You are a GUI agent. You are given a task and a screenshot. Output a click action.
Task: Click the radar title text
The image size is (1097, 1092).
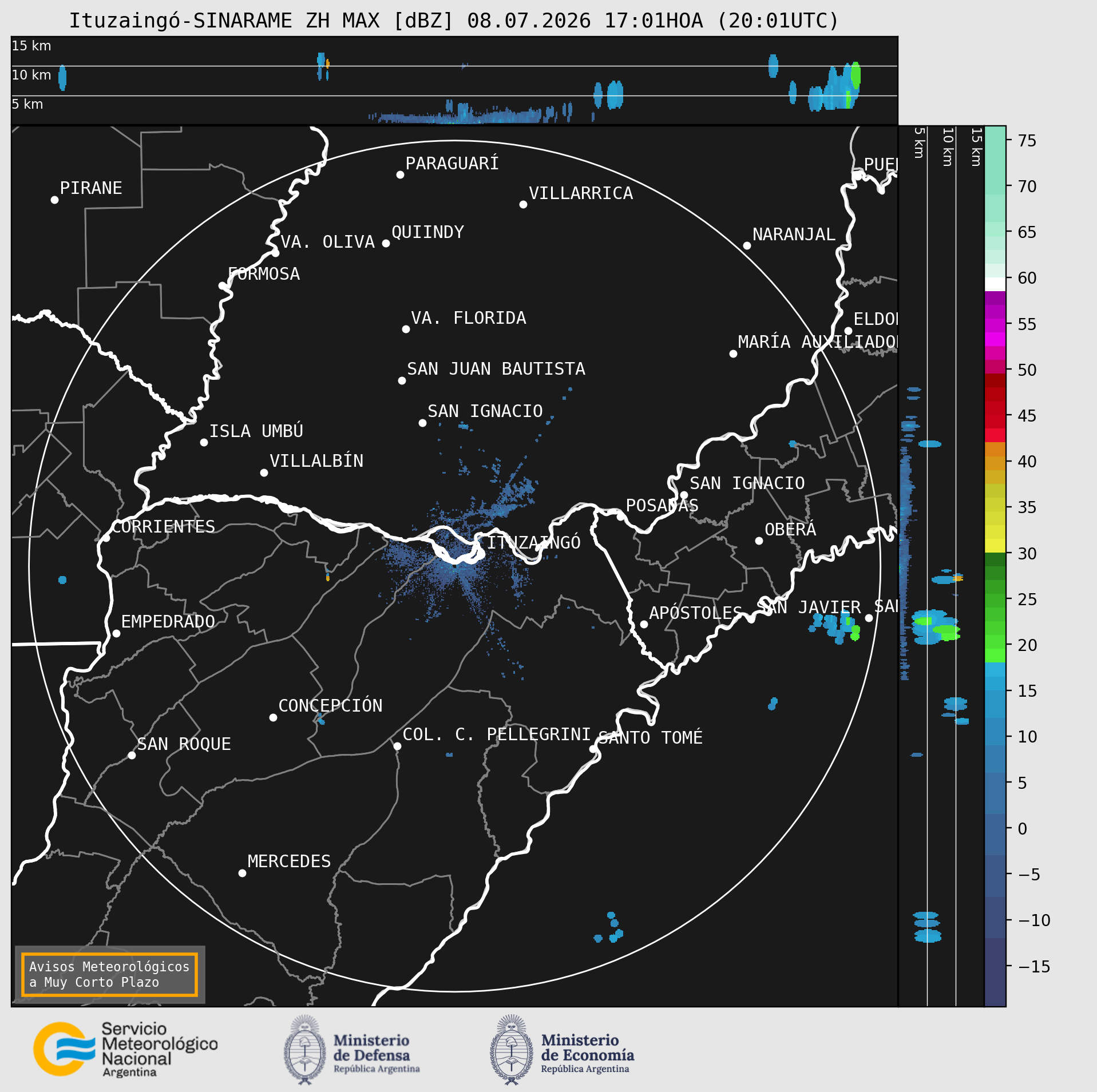pos(454,21)
